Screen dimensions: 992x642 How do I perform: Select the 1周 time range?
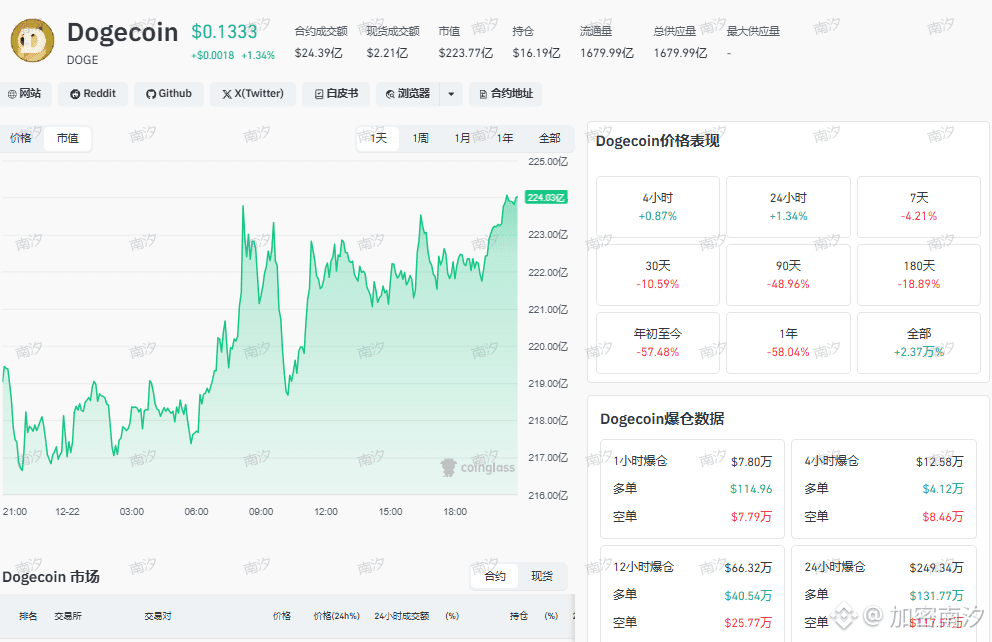[x=421, y=138]
